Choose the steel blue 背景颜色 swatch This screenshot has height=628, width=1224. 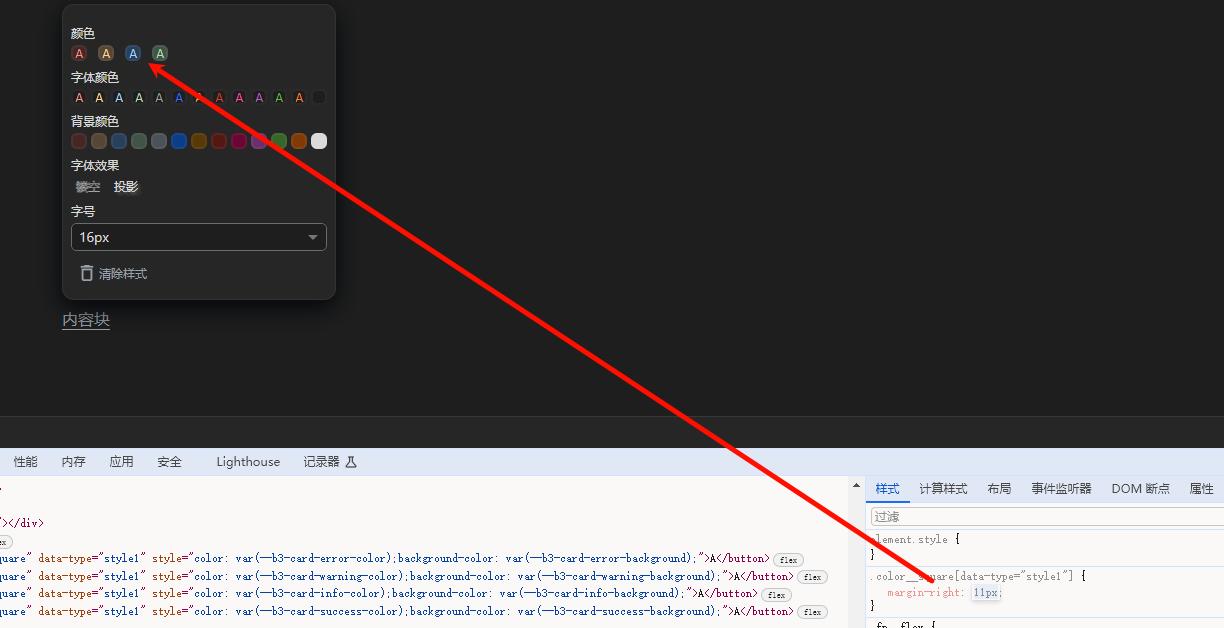click(x=119, y=141)
